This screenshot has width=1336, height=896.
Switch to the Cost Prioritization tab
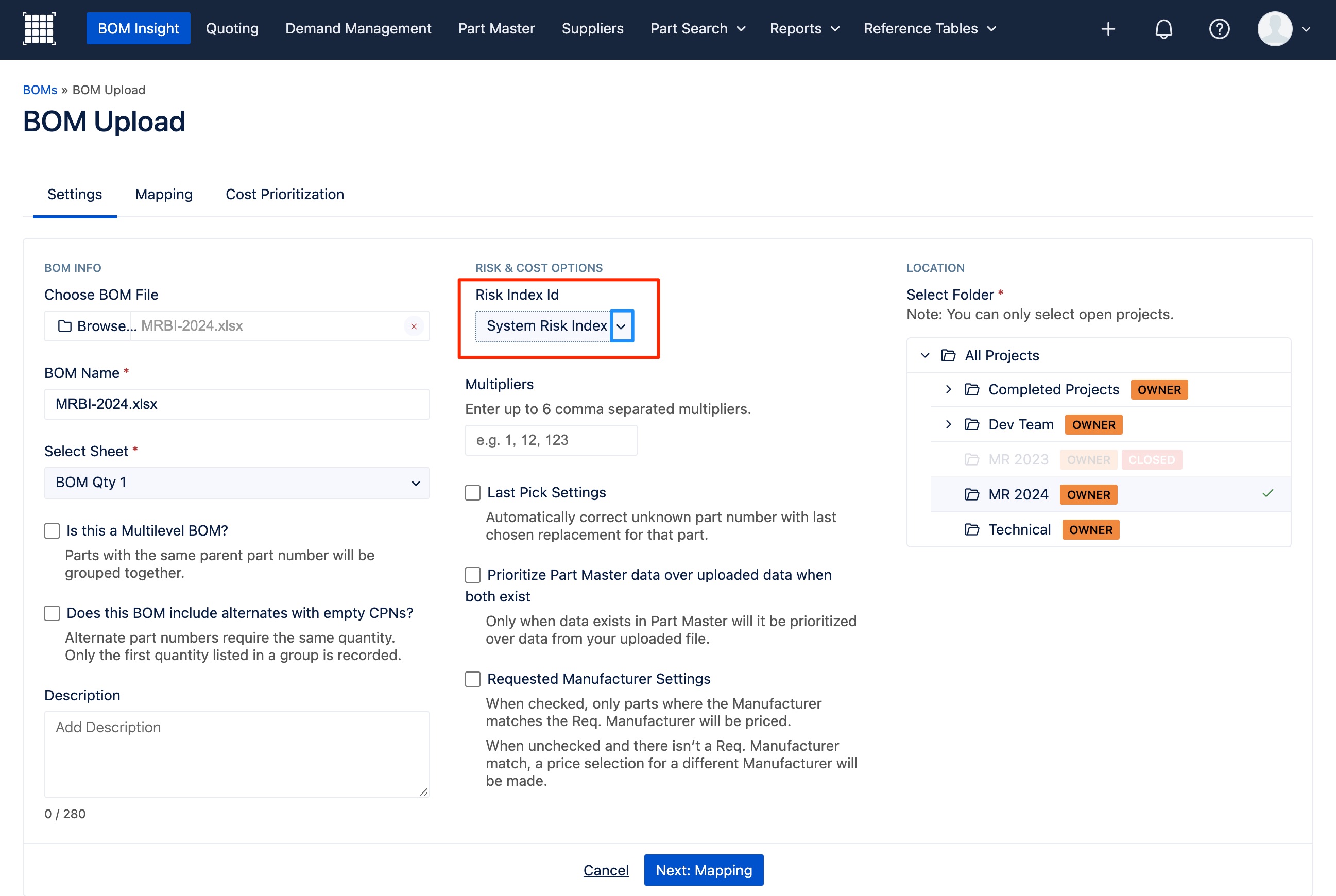coord(285,195)
